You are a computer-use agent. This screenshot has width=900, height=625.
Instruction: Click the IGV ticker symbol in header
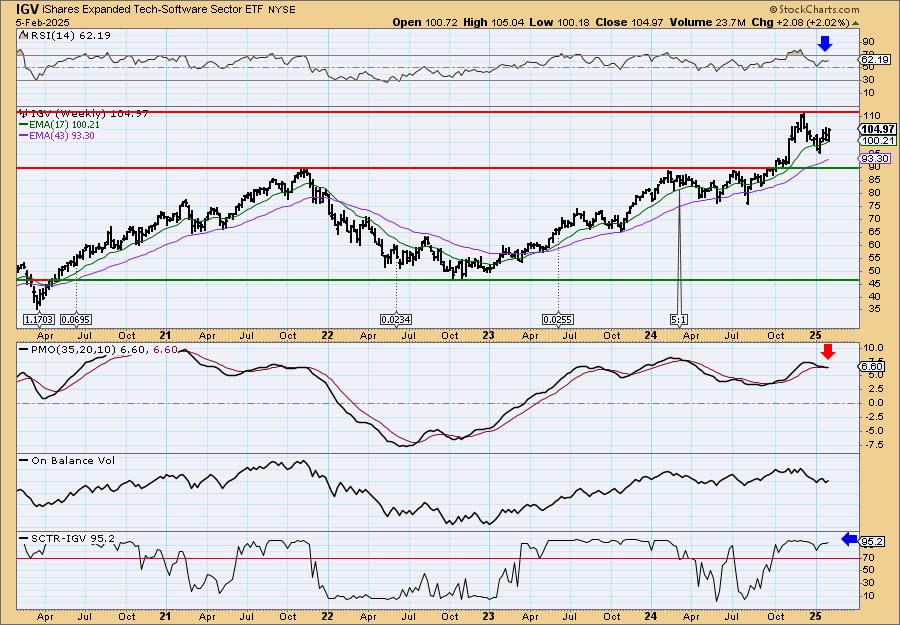pyautogui.click(x=28, y=9)
